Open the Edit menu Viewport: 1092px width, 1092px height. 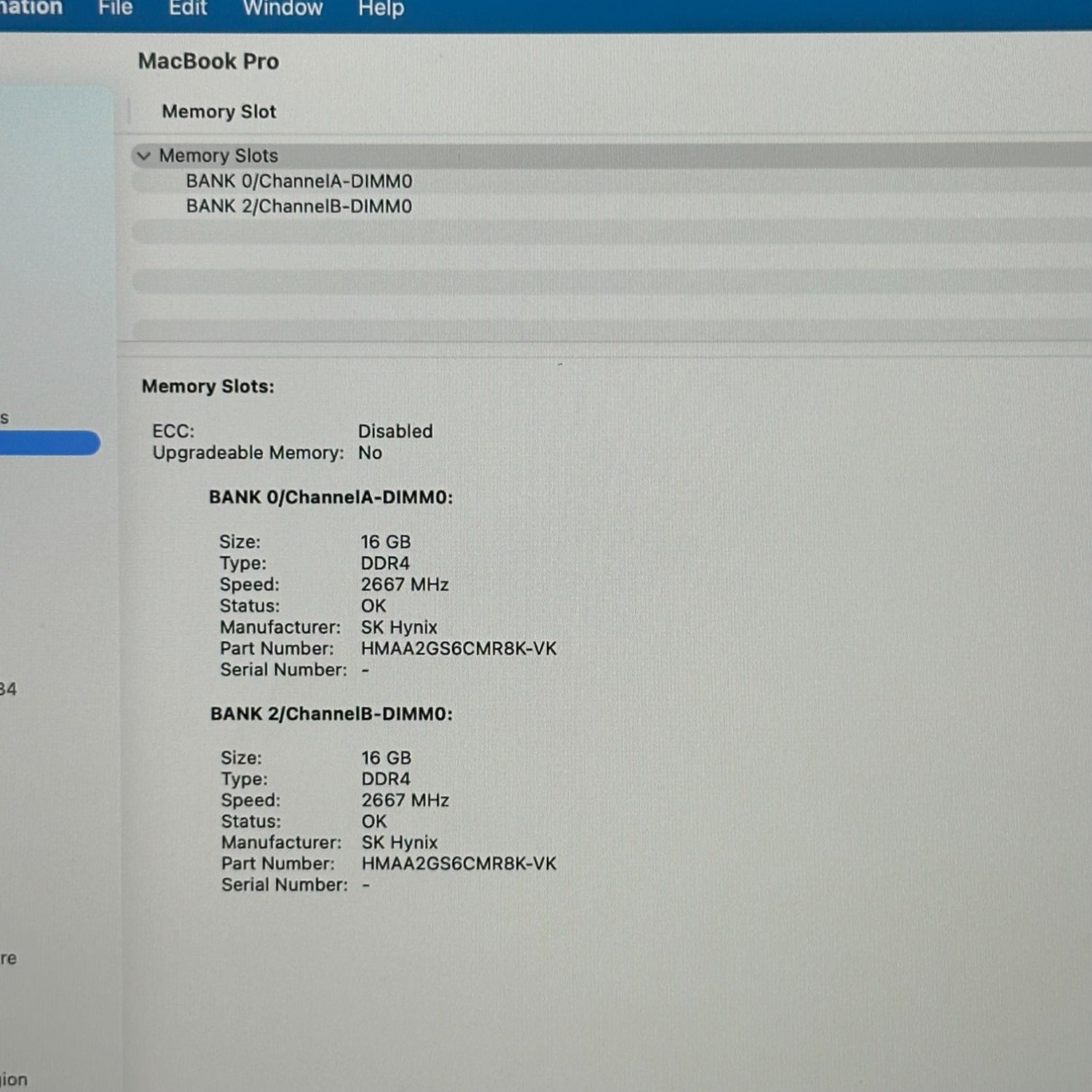click(187, 9)
